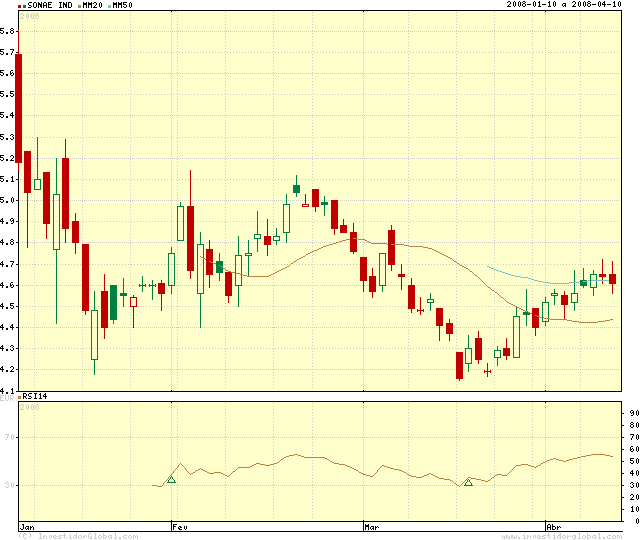Click the green RSI triangle marker near Fev

click(171, 480)
